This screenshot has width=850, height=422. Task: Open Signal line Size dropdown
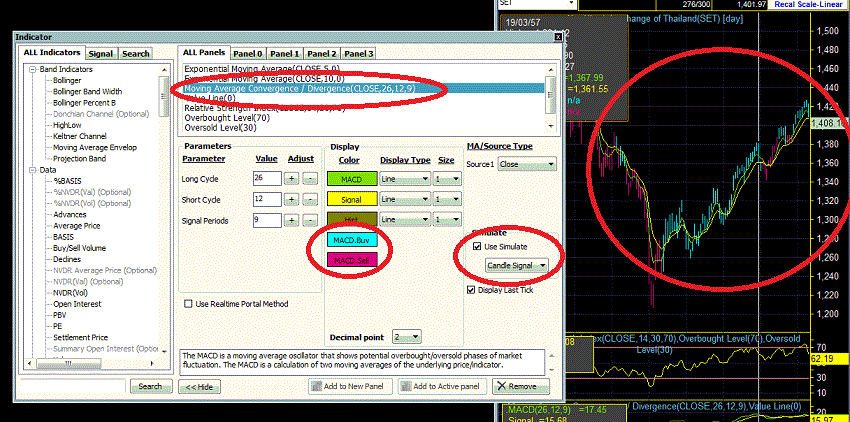point(447,200)
